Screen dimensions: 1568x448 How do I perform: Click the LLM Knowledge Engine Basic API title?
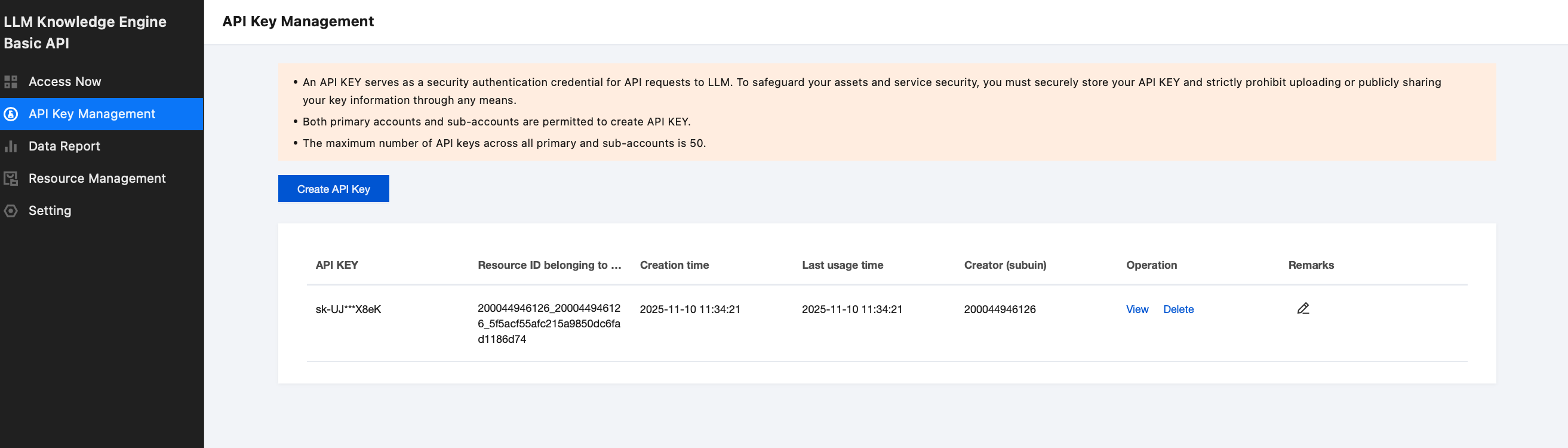(85, 32)
